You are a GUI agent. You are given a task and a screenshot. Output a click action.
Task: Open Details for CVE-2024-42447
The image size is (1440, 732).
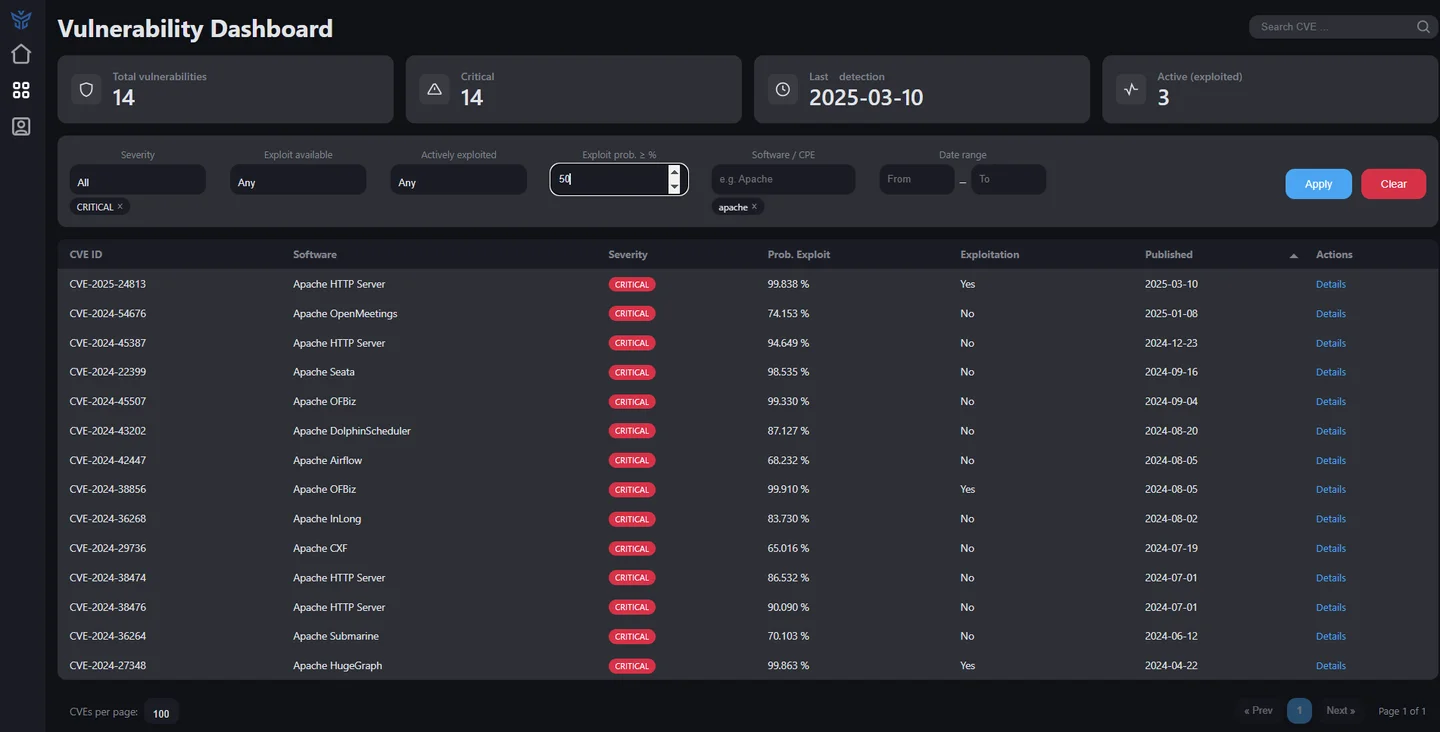coord(1331,461)
